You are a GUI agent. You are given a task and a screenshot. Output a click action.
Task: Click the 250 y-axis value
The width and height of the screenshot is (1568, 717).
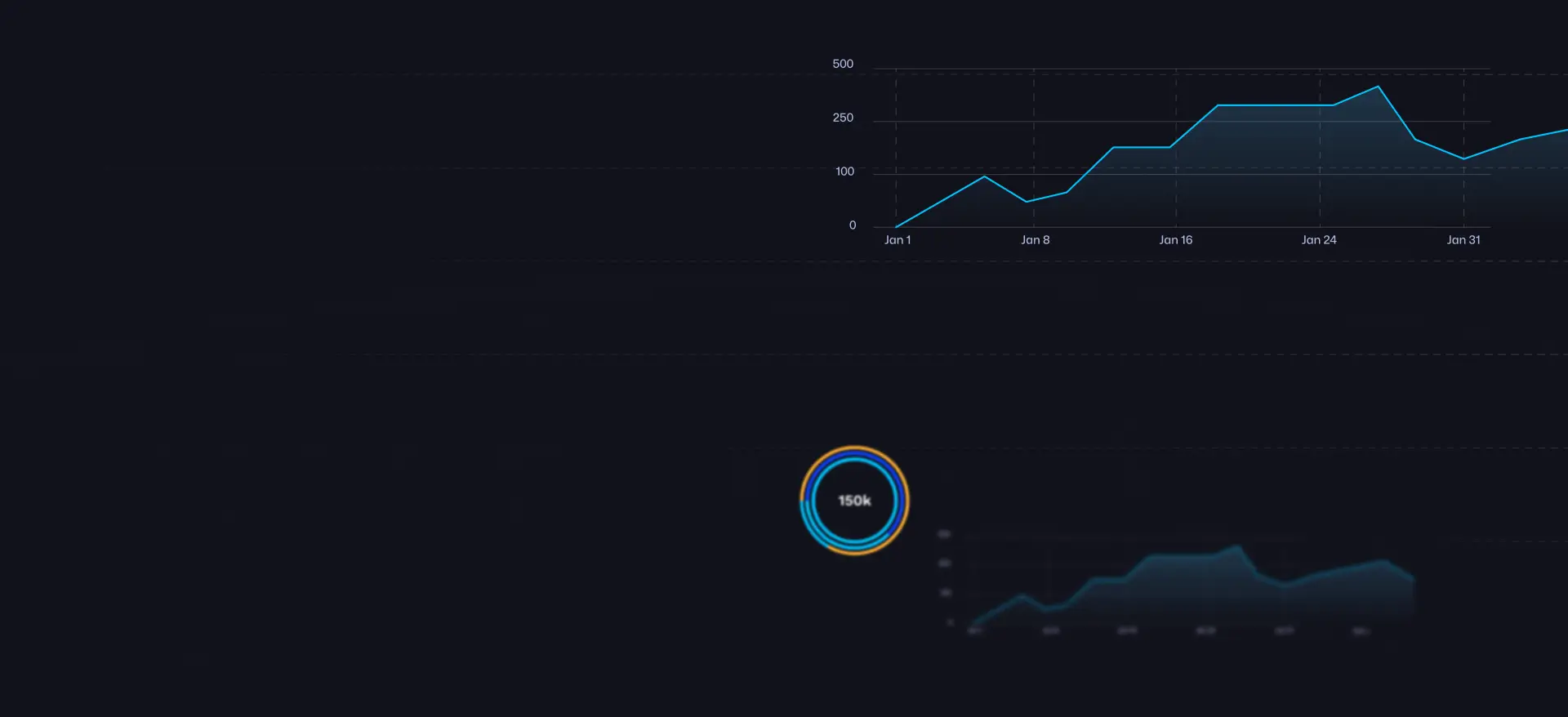(x=843, y=118)
